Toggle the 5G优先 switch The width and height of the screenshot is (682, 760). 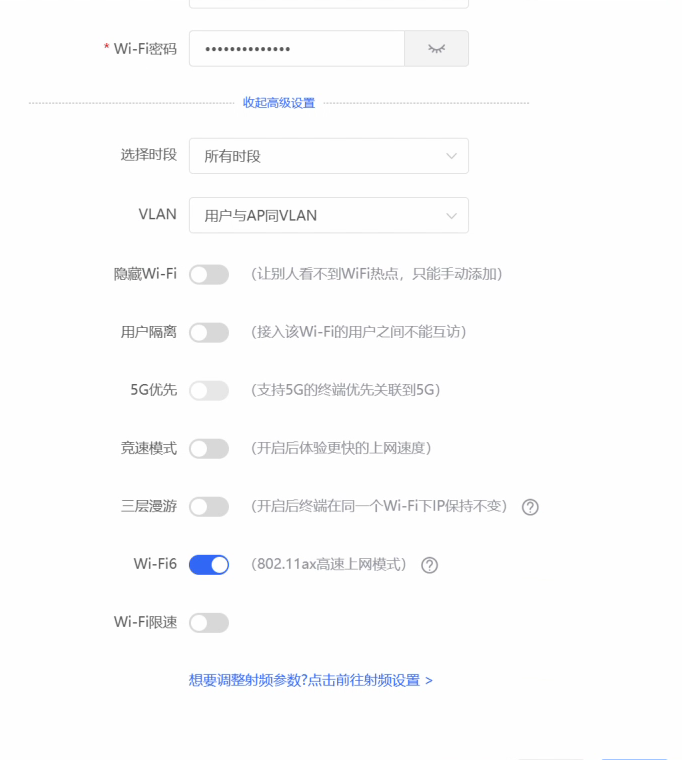coord(209,391)
